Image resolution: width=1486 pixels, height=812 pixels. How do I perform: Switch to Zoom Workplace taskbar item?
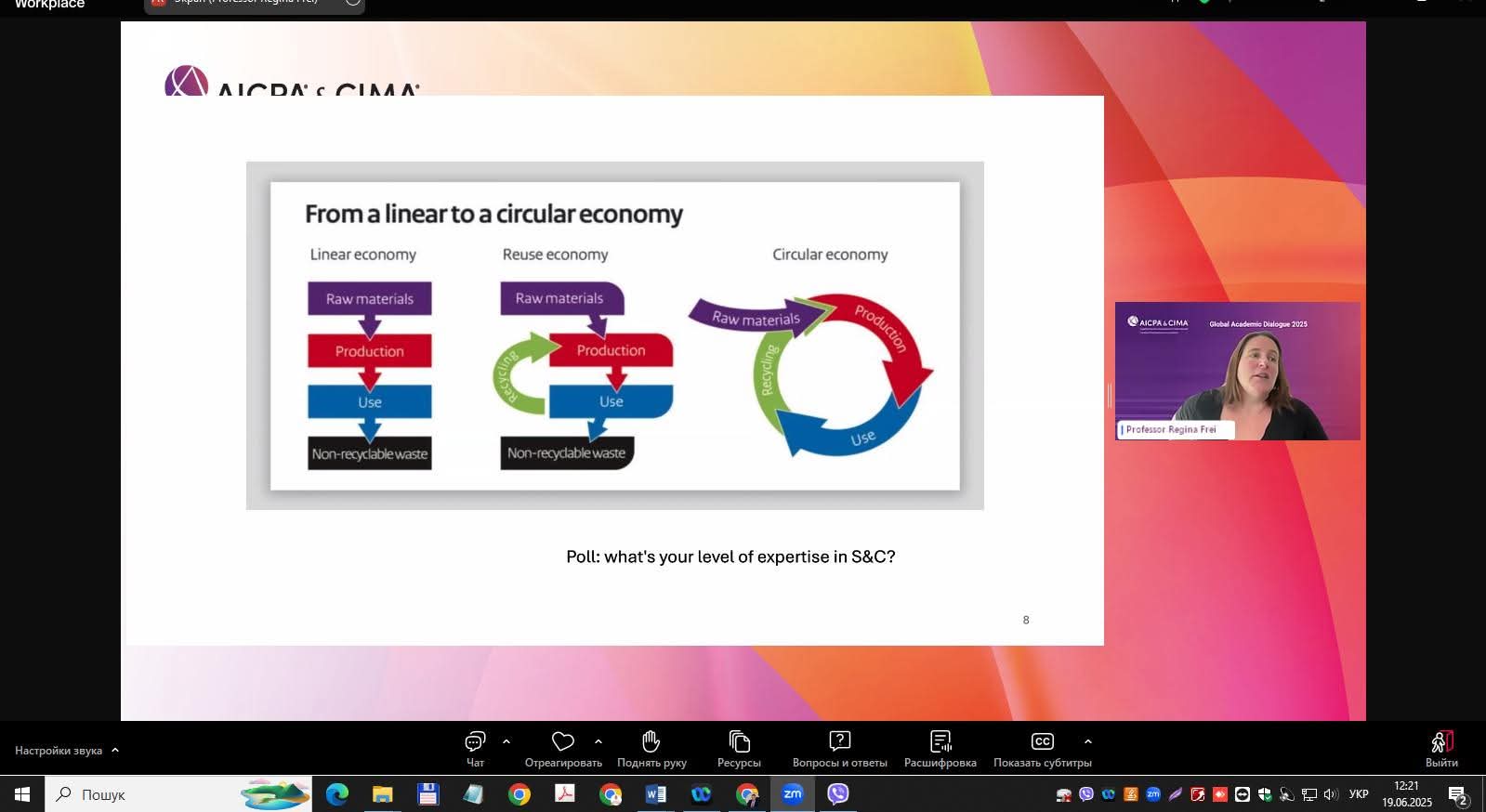point(793,794)
